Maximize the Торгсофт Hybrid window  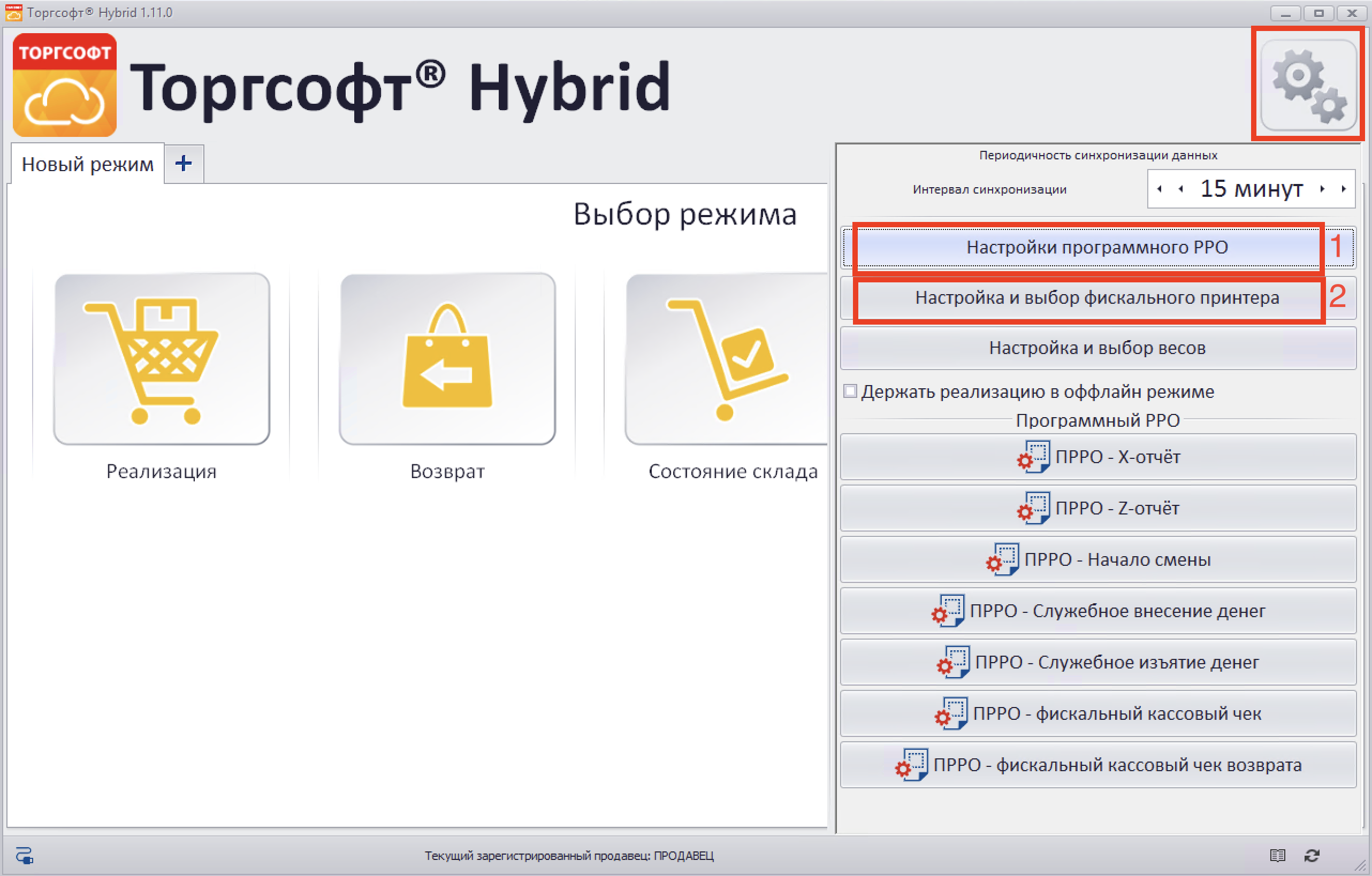point(1318,13)
